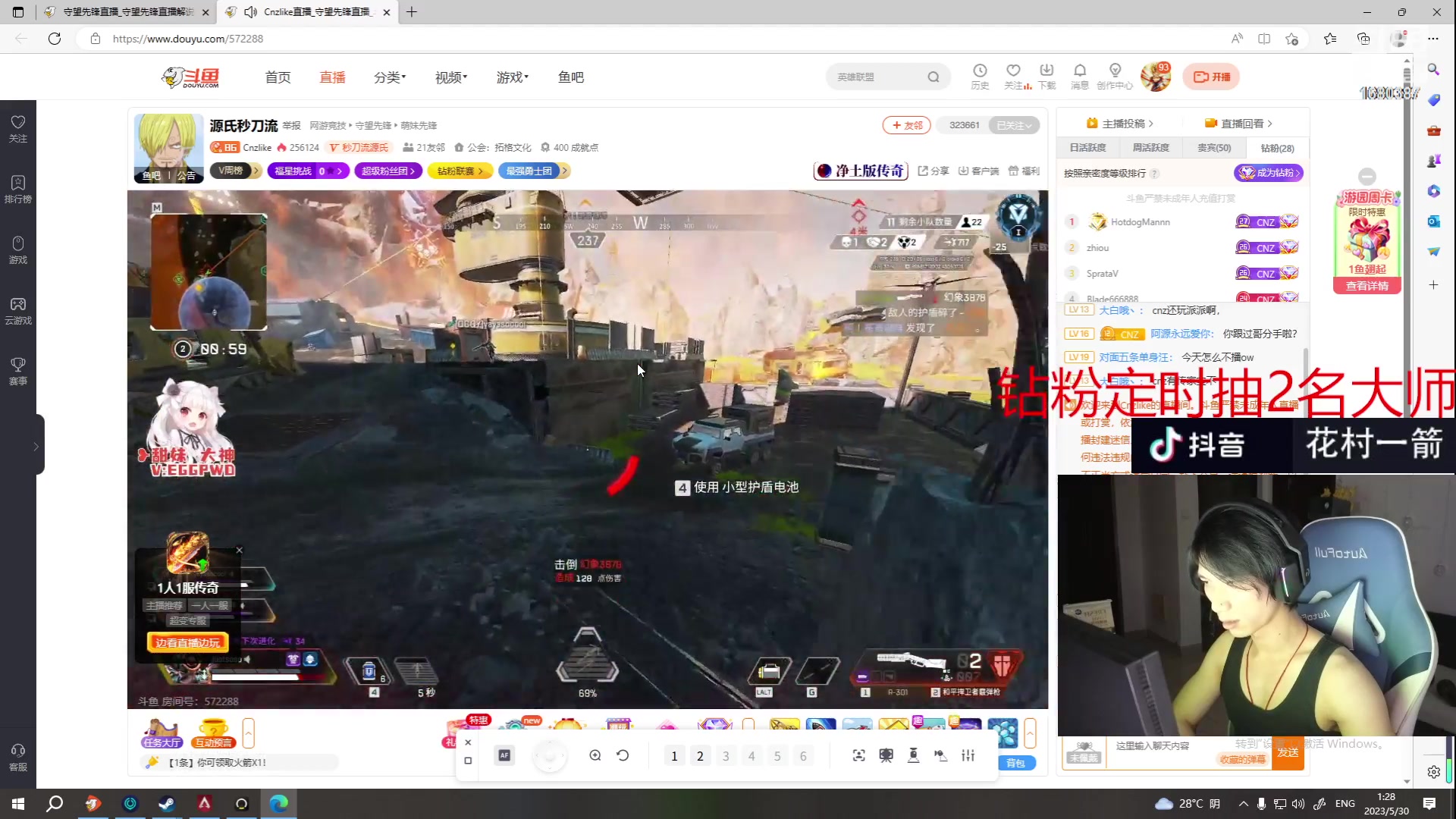Open the 创作中心 lightbulb icon
The image size is (1456, 819).
click(1115, 77)
